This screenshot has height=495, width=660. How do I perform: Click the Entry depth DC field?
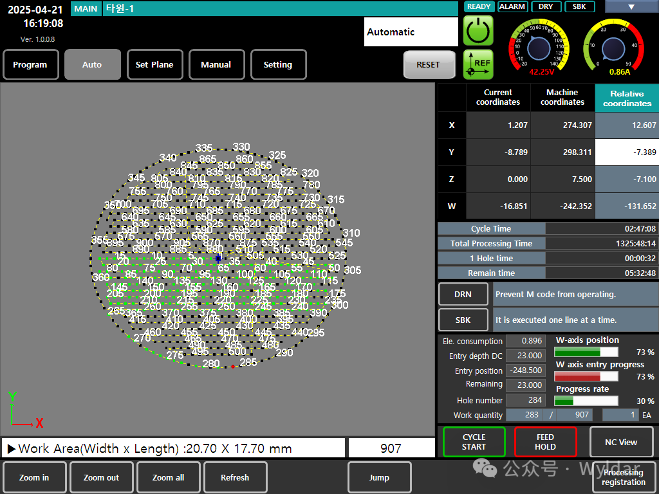point(526,356)
